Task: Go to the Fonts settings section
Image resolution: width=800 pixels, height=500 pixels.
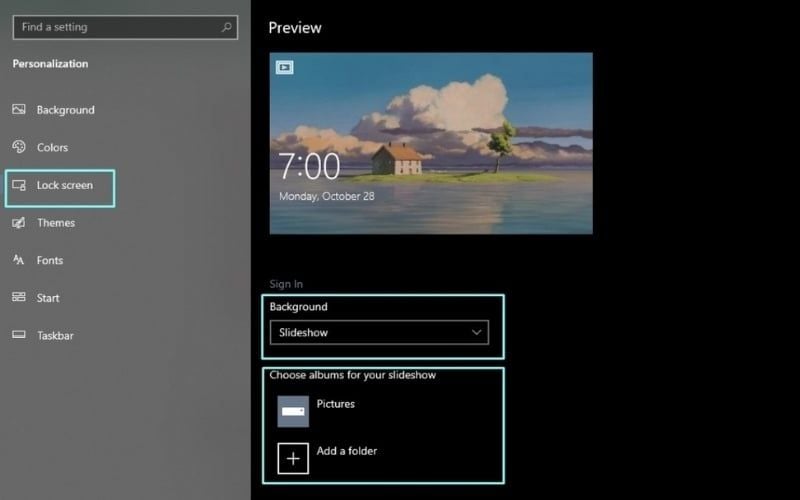Action: [x=50, y=260]
